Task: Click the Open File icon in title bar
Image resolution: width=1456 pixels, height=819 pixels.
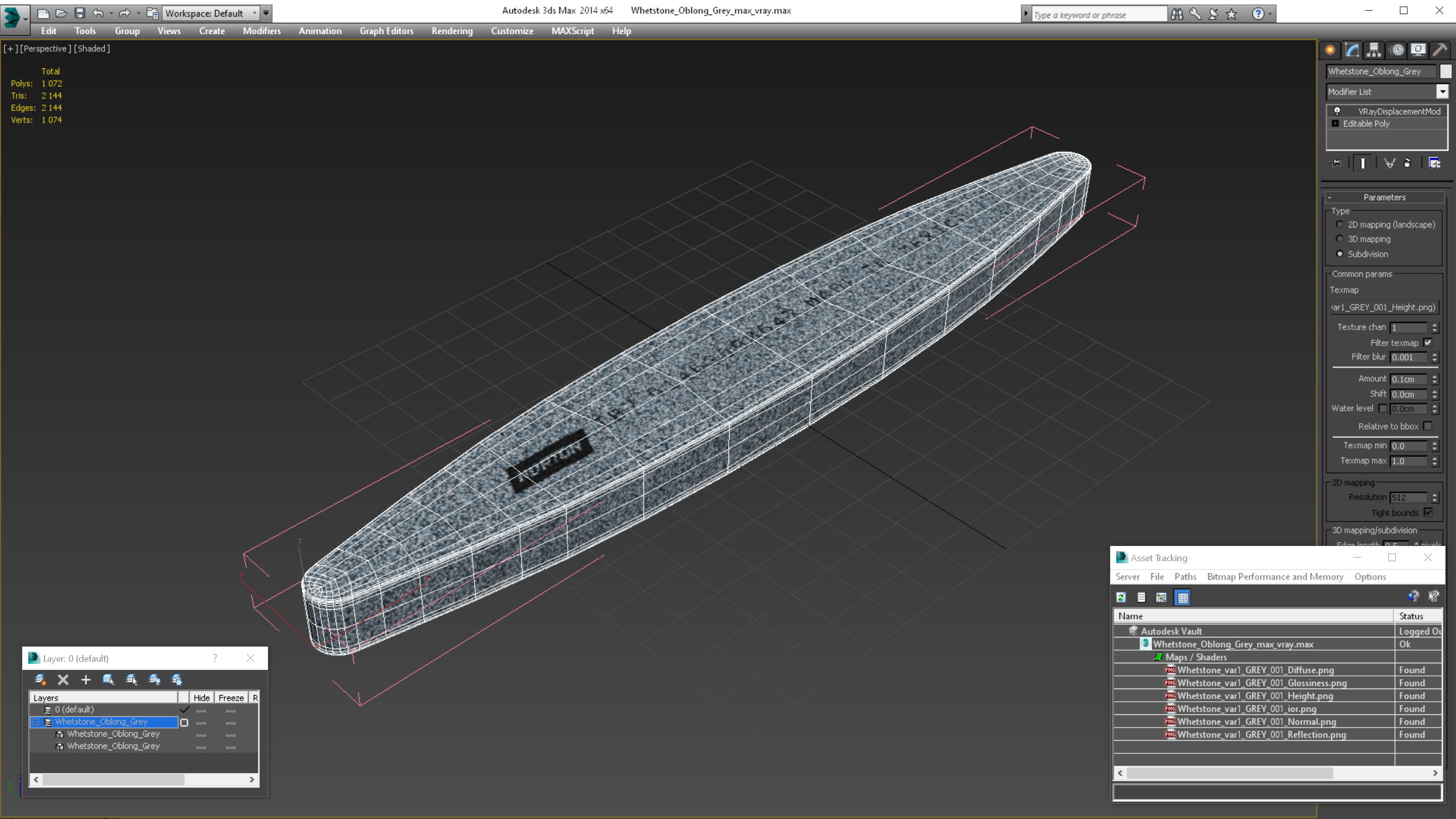Action: pyautogui.click(x=62, y=13)
